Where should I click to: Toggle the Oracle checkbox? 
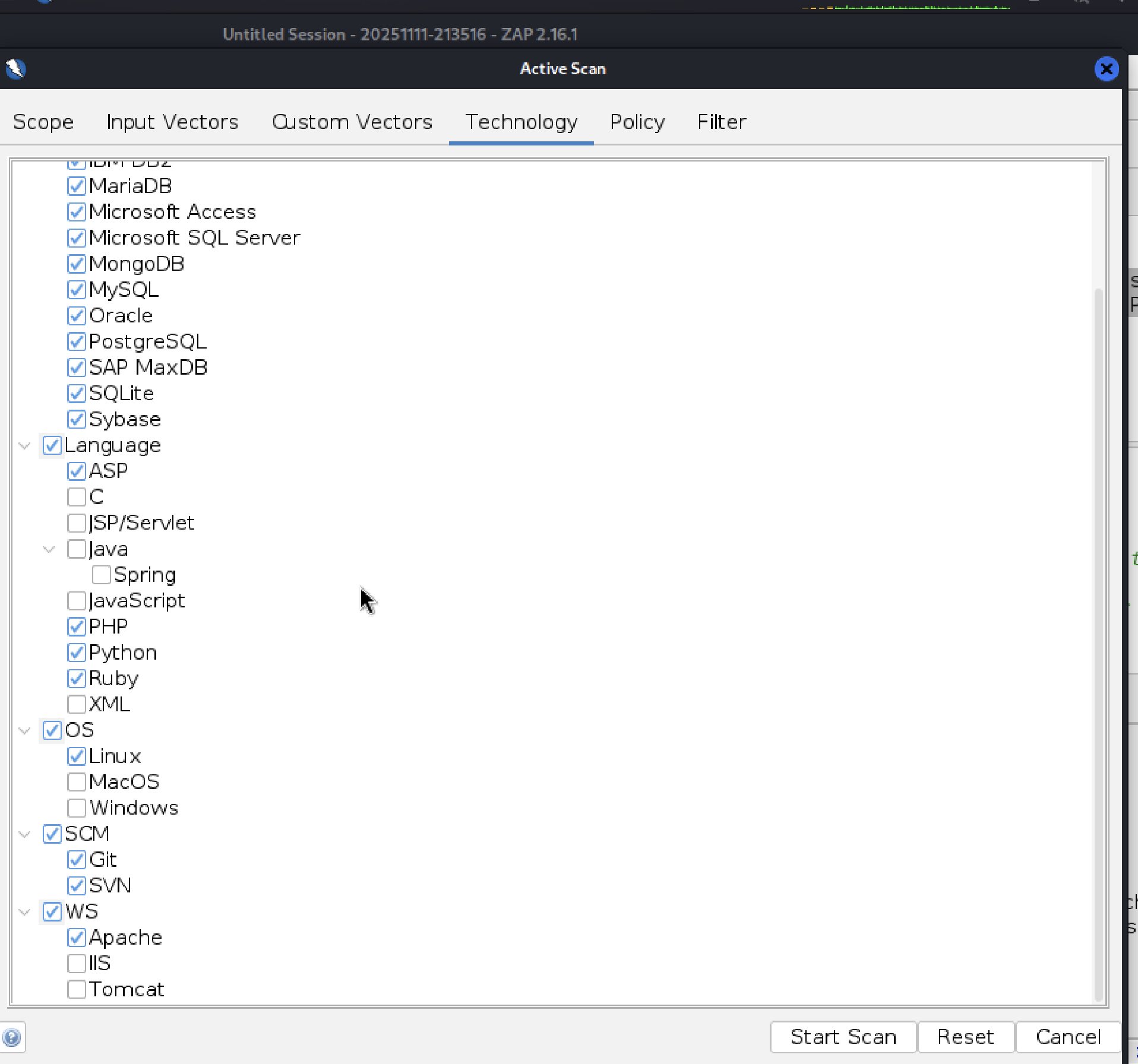(77, 316)
